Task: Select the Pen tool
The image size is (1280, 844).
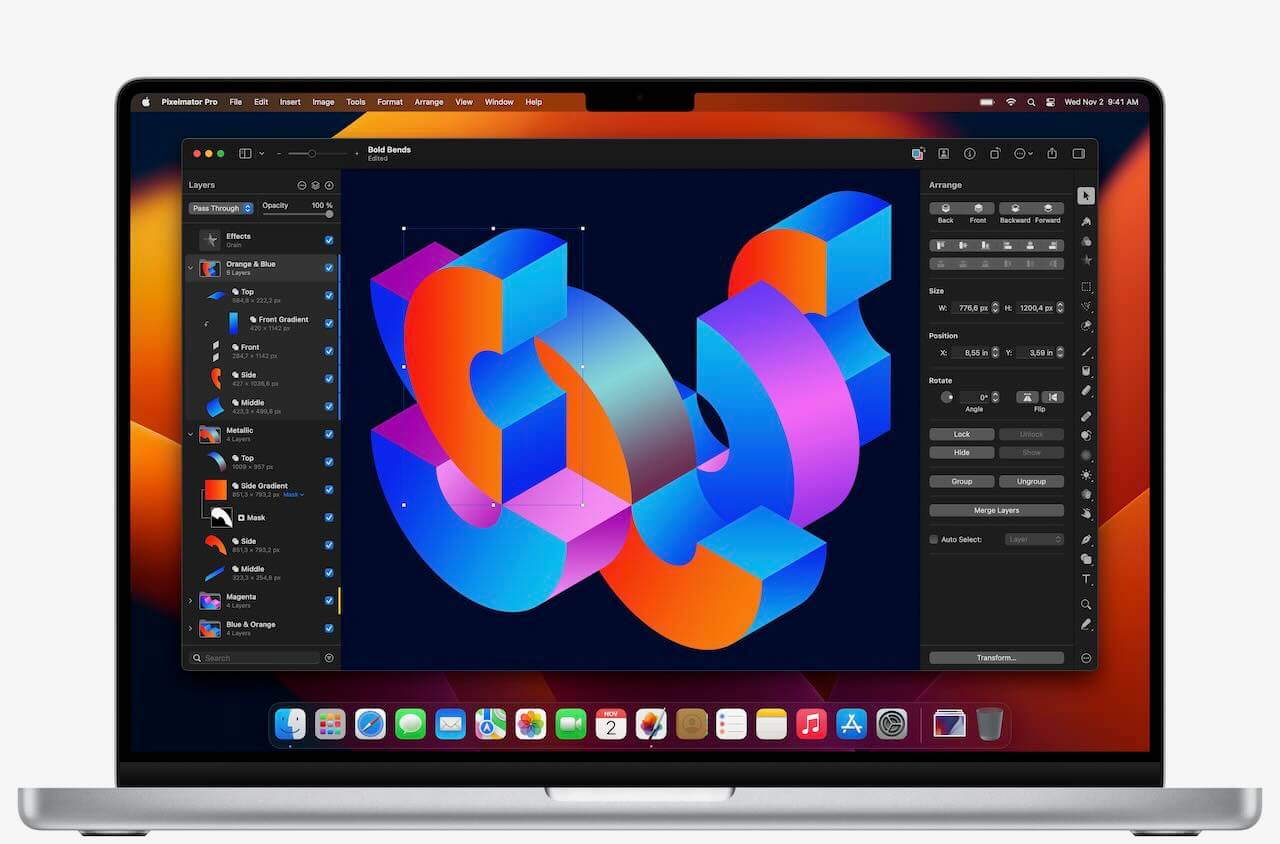Action: click(1086, 540)
